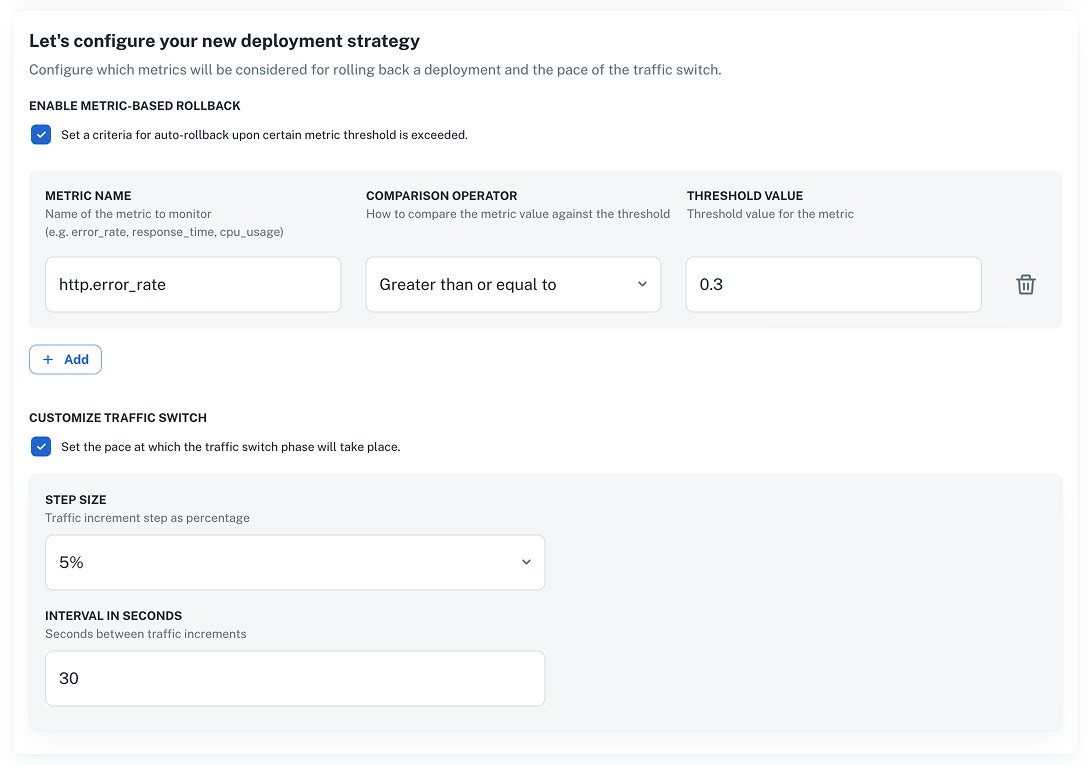Click the 'Step Size' field label
Screen dimensions: 1089x765
[x=75, y=500]
